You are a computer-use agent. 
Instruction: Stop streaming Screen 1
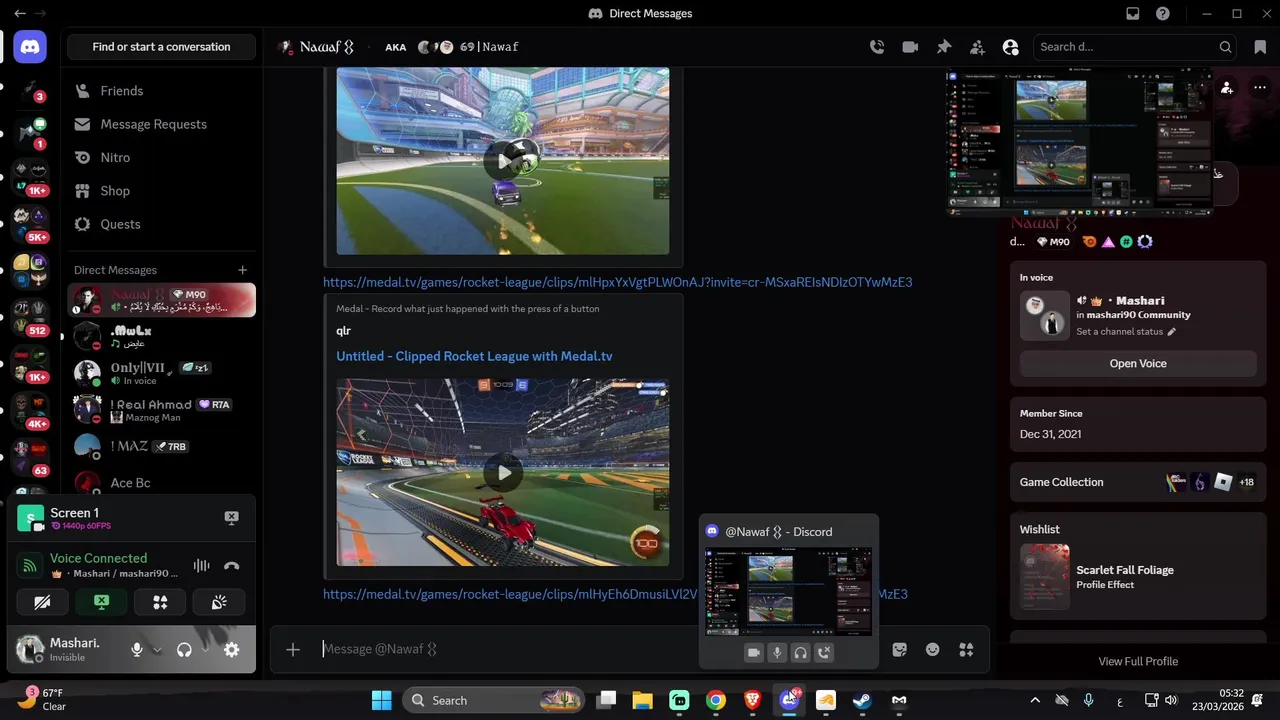tap(231, 518)
